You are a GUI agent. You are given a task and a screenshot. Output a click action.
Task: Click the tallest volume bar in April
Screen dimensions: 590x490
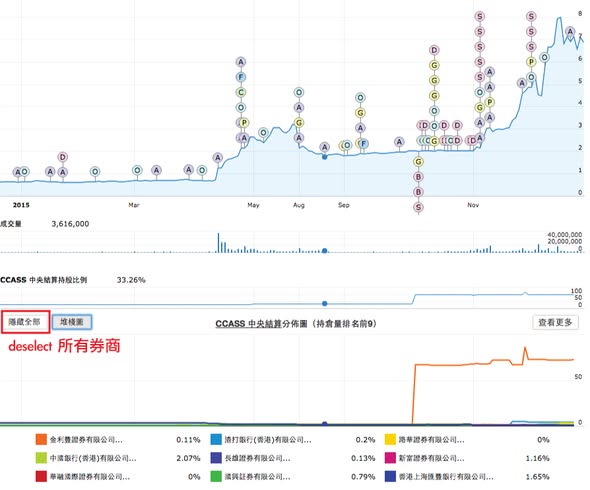click(218, 243)
